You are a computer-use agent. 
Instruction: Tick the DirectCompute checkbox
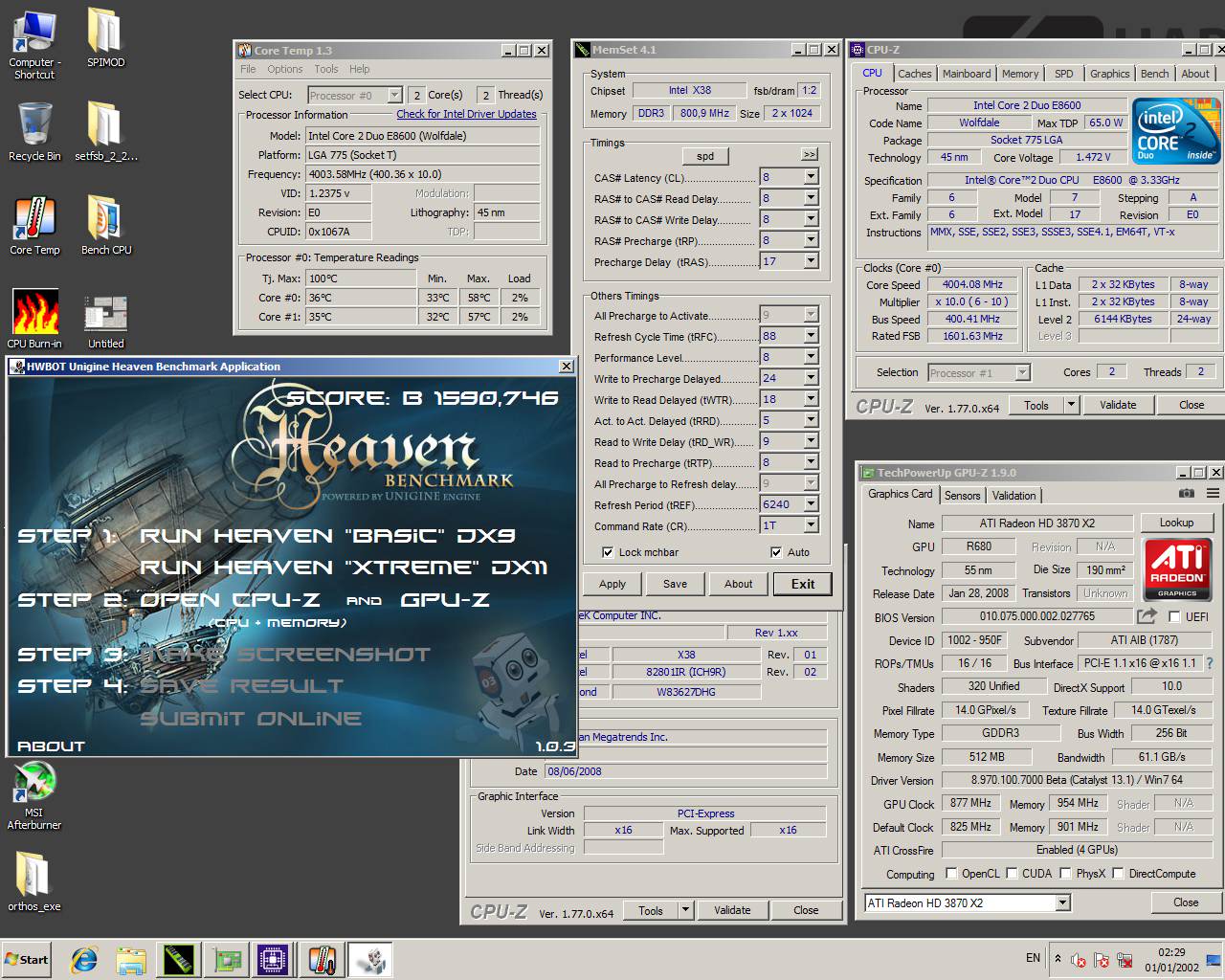point(1118,873)
